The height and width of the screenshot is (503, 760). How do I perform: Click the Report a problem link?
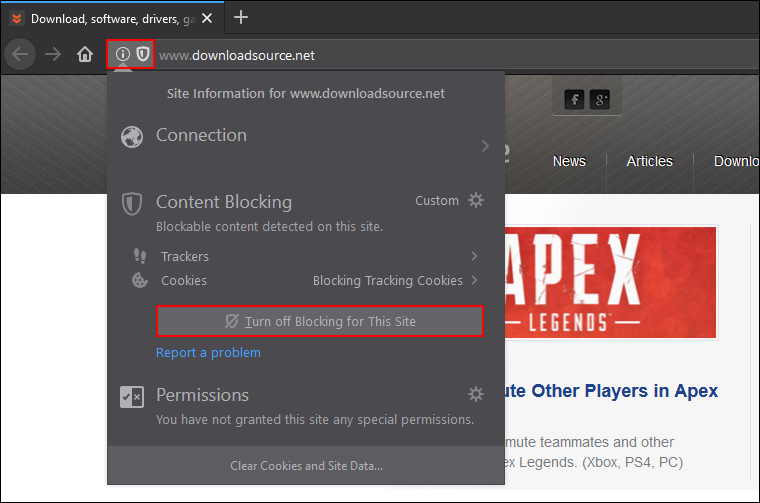coord(208,353)
